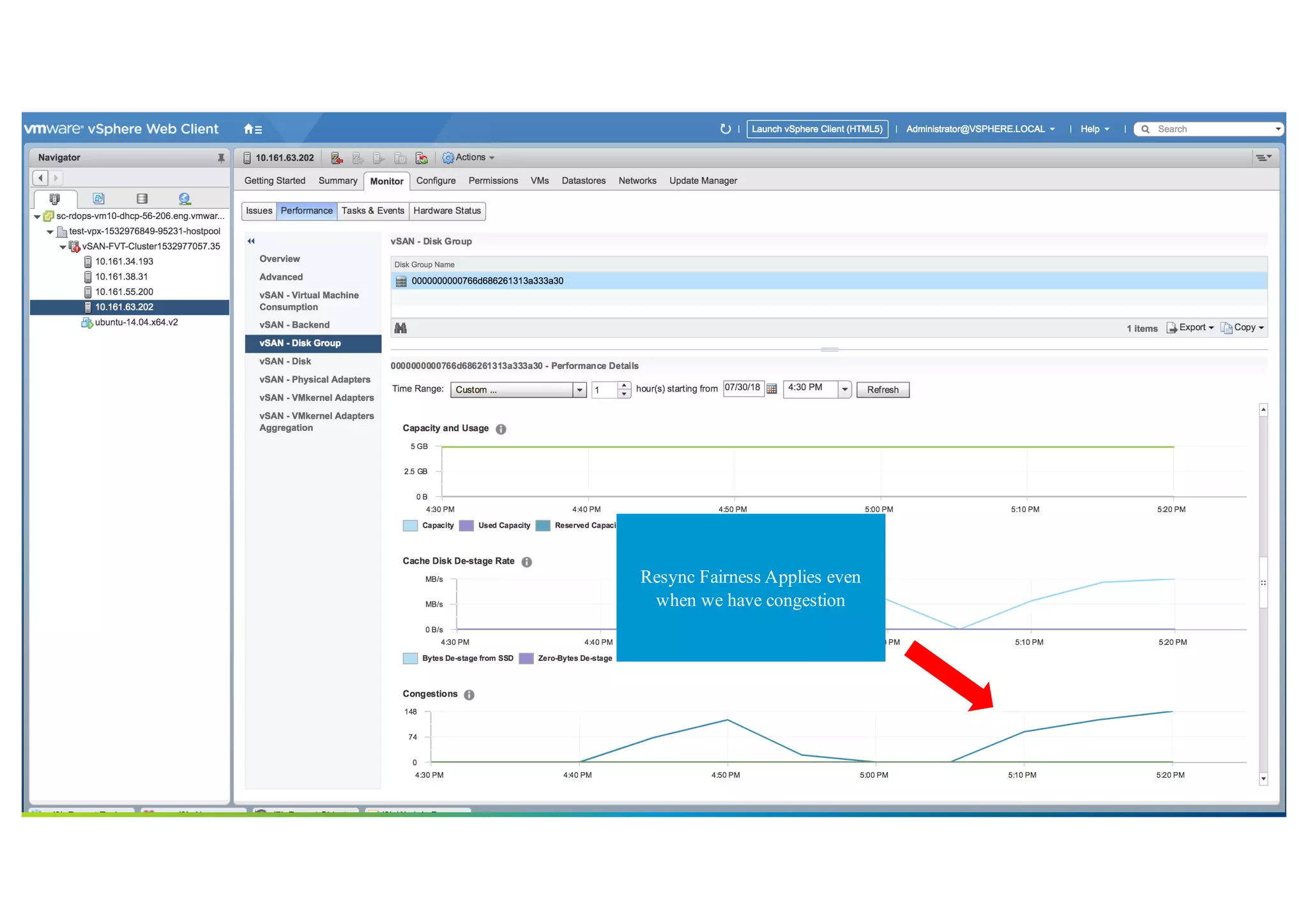
Task: Open vSAN - Physical Adapters view
Action: [x=315, y=379]
